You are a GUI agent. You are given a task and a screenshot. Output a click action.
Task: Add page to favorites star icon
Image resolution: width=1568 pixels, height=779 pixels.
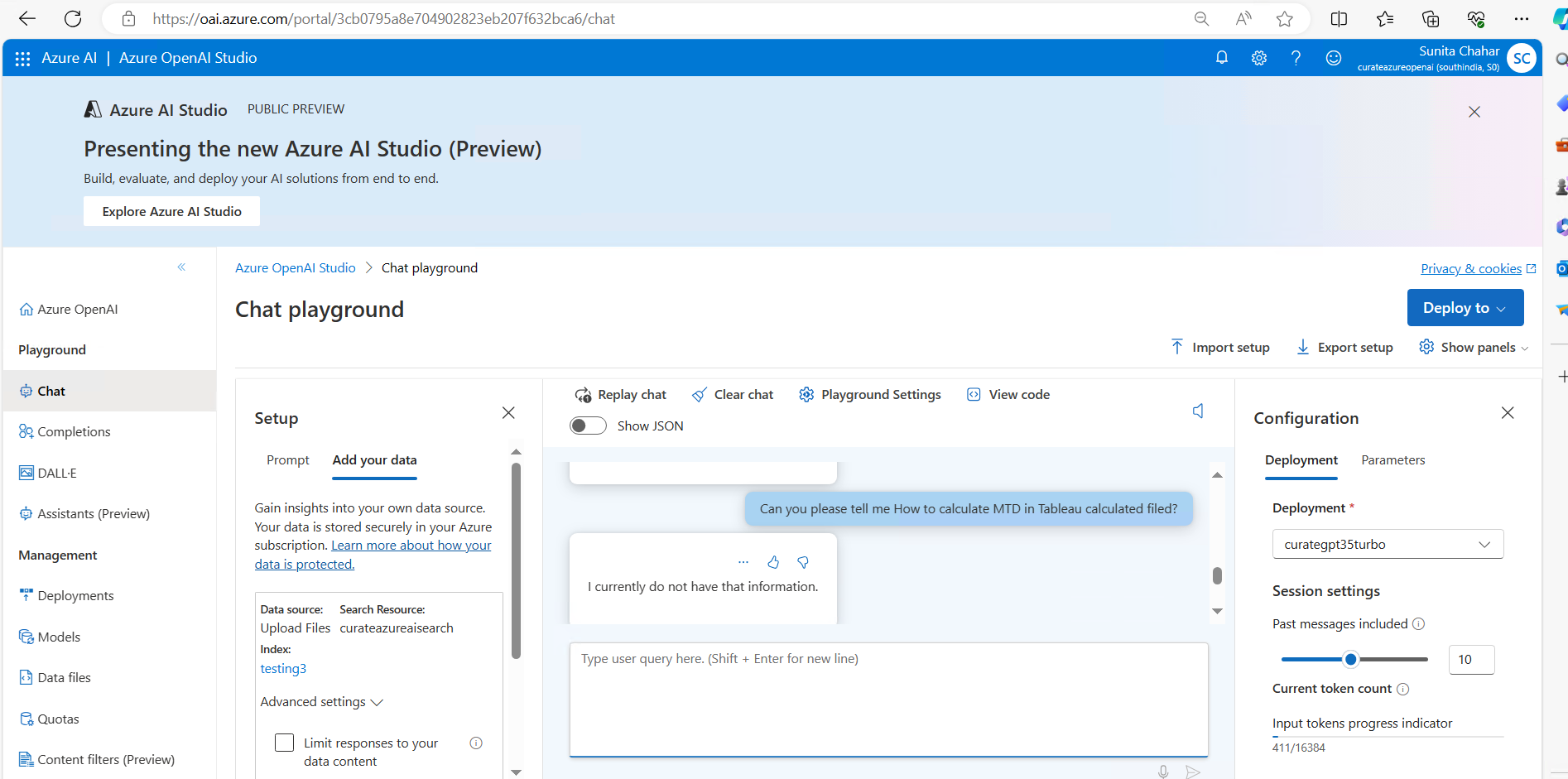tap(1284, 18)
